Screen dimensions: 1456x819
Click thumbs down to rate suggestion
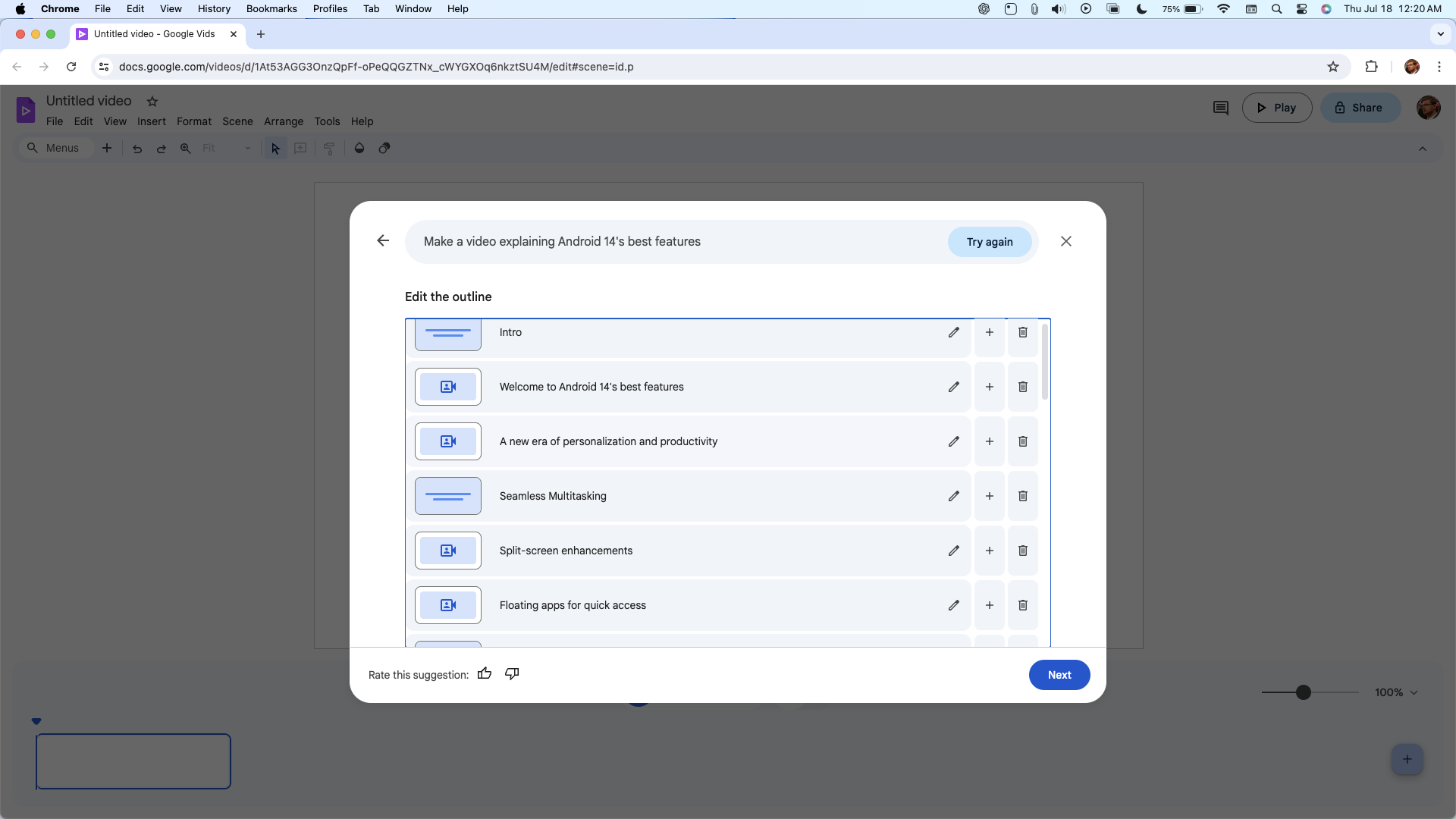(512, 674)
